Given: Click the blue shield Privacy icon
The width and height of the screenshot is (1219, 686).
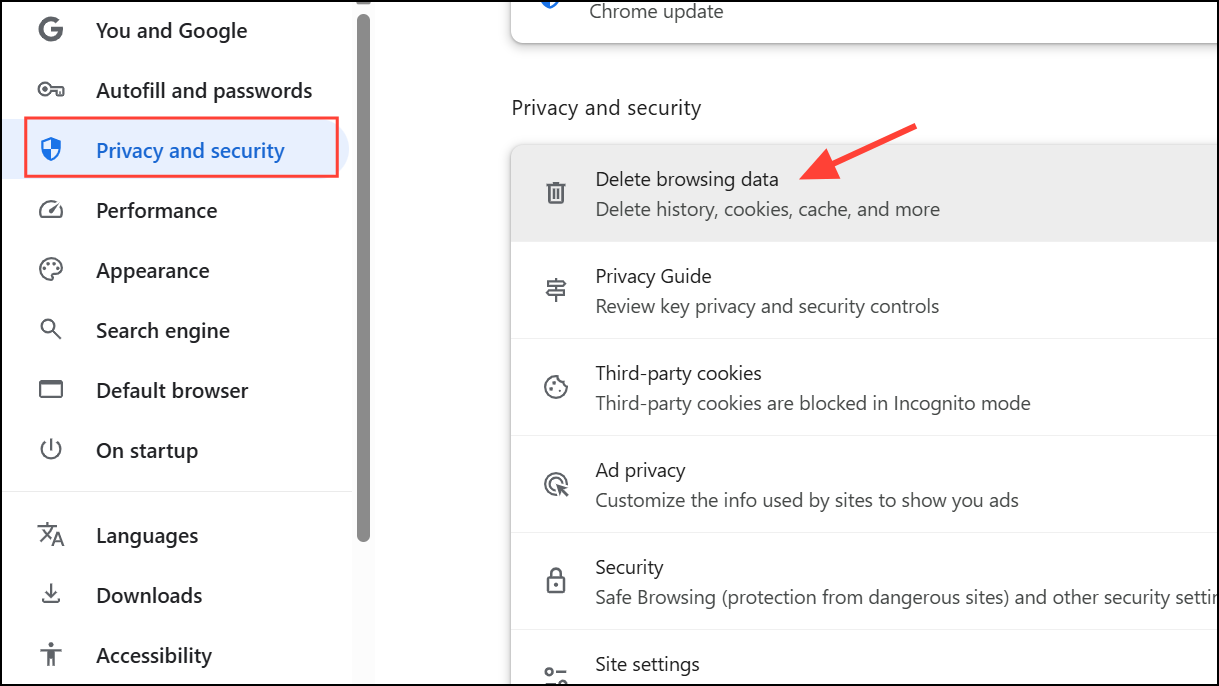Looking at the screenshot, I should pyautogui.click(x=50, y=150).
